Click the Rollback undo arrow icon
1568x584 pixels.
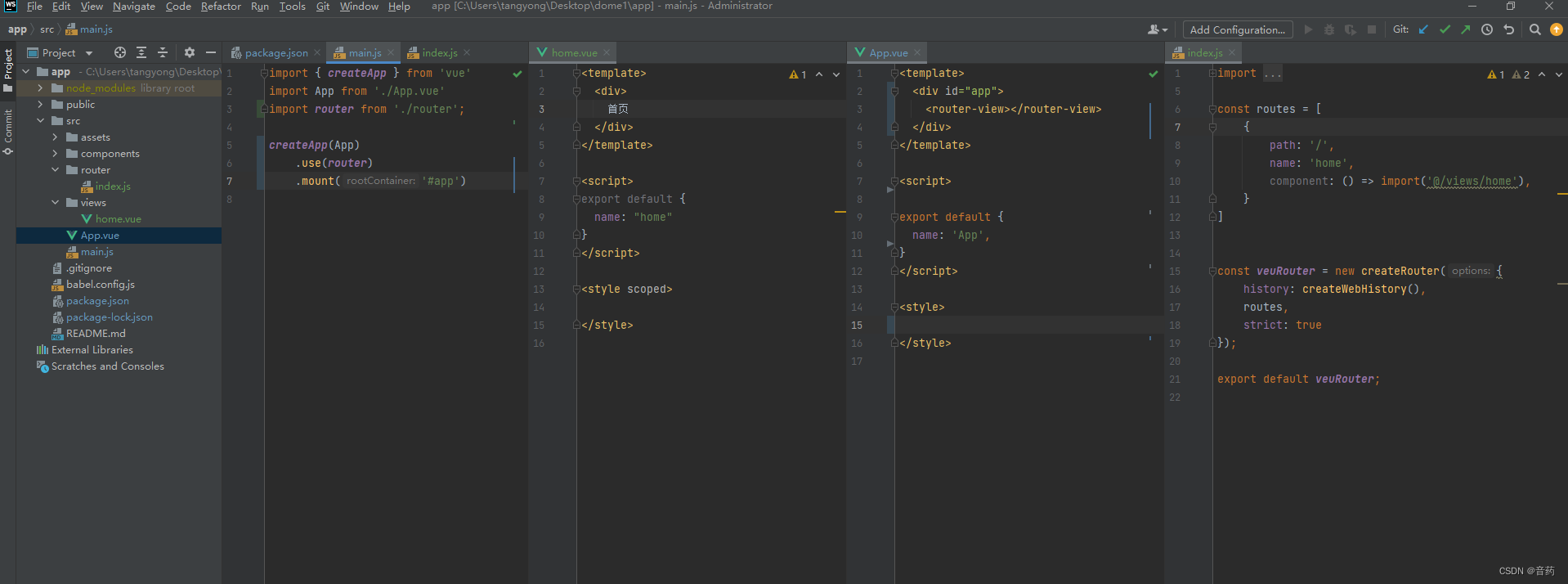(x=1509, y=29)
